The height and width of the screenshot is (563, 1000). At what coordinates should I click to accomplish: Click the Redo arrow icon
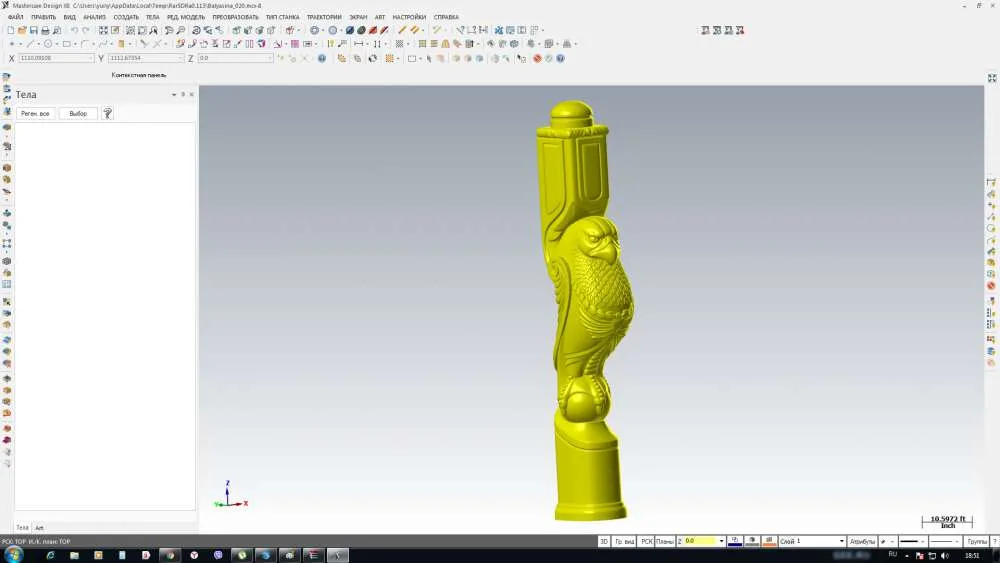tap(86, 30)
